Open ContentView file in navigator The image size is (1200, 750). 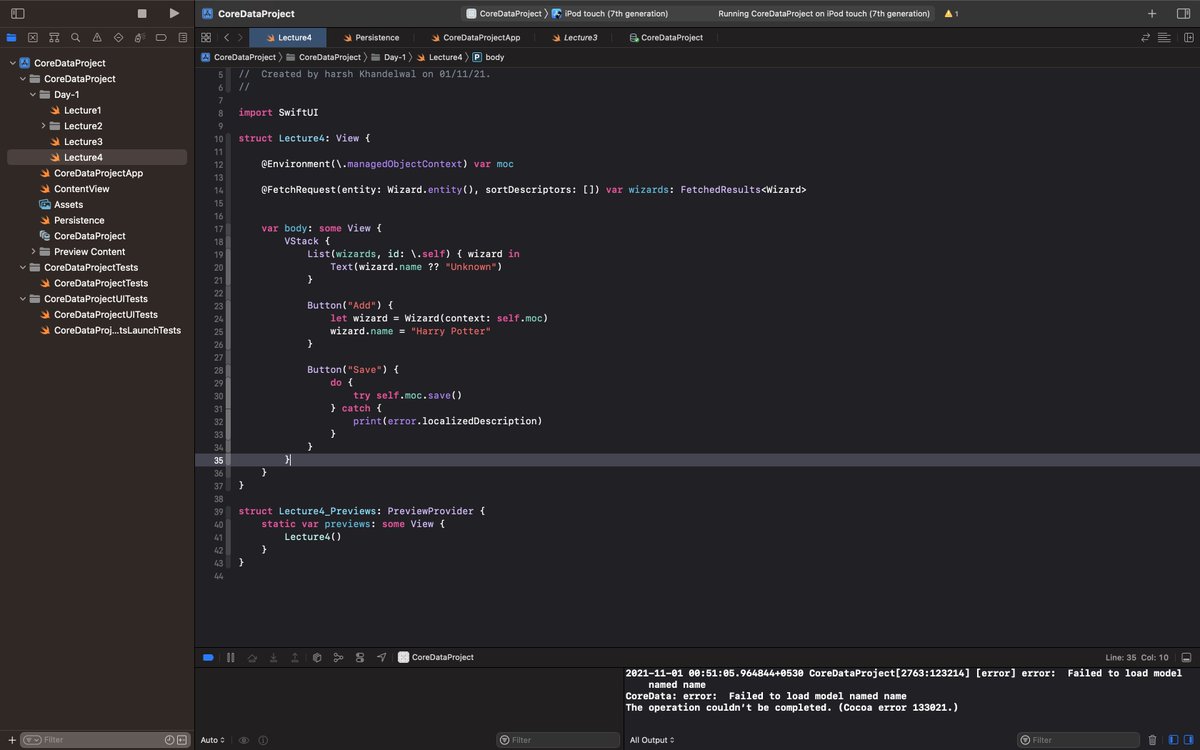pyautogui.click(x=82, y=189)
